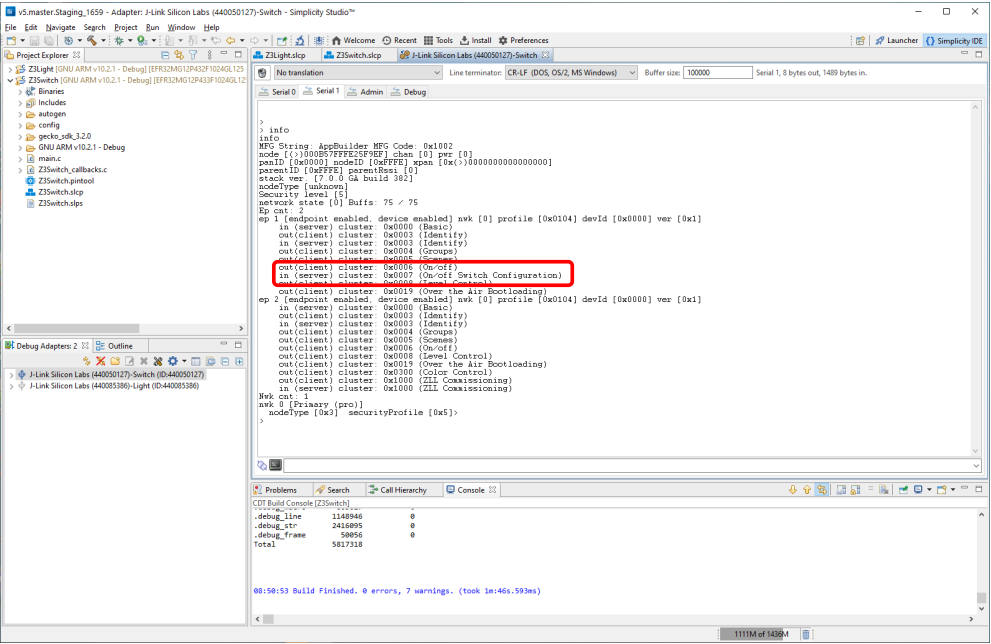
Task: Toggle Link with Editor in Project Explorer
Action: (x=179, y=55)
